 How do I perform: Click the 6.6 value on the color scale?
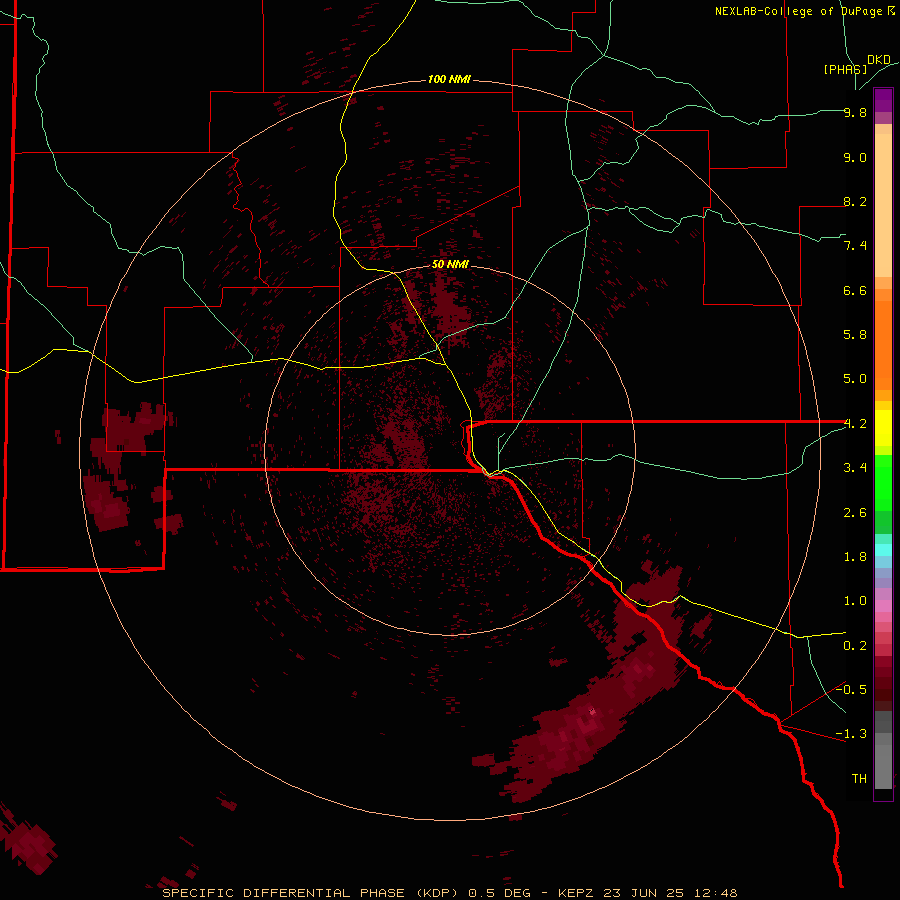[x=855, y=290]
